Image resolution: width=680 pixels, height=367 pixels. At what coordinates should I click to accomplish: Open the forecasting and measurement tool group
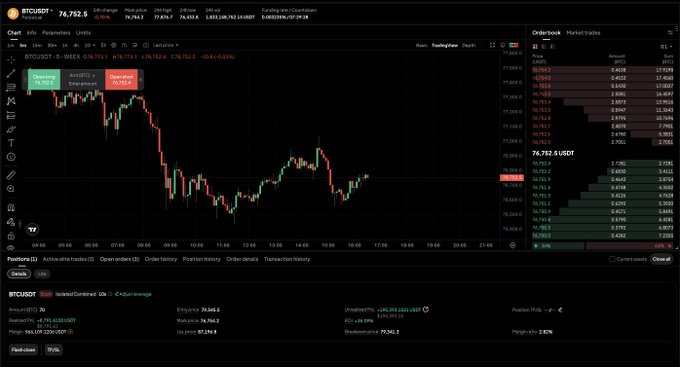click(11, 115)
